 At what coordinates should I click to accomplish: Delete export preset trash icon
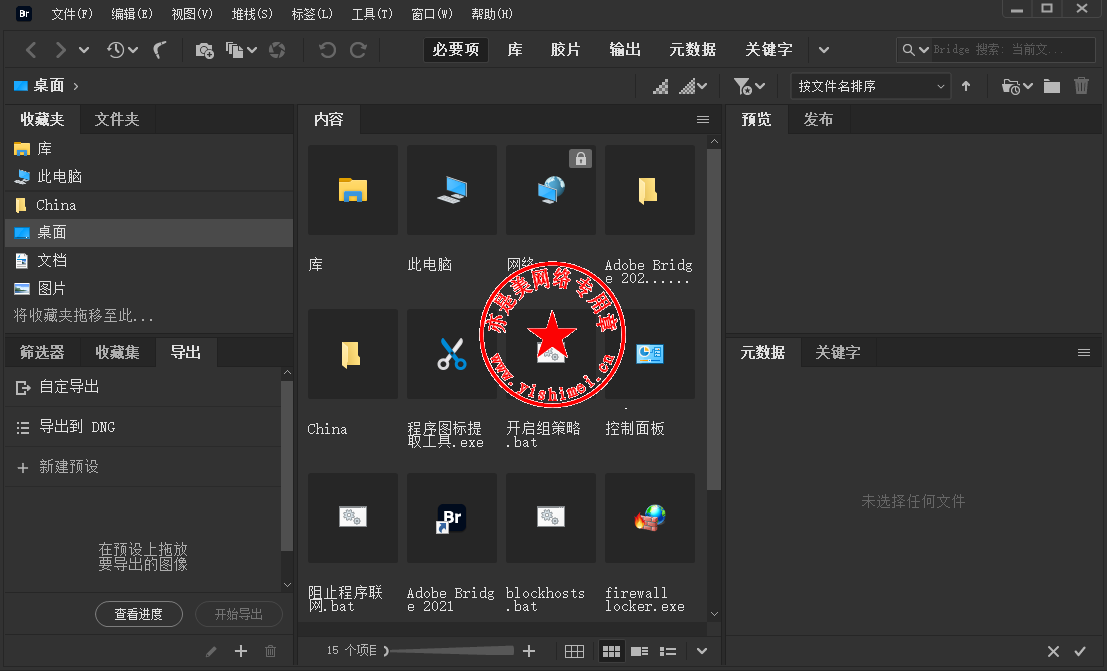click(270, 651)
